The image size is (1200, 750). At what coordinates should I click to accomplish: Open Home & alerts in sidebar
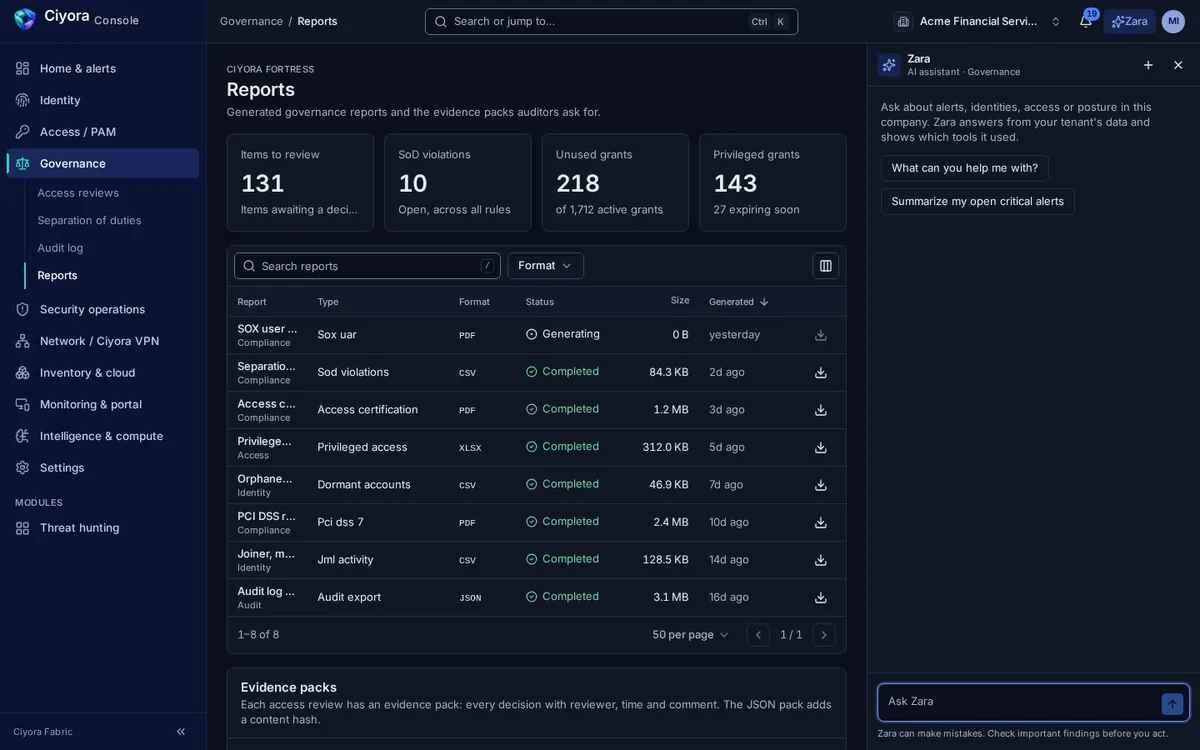(103, 68)
